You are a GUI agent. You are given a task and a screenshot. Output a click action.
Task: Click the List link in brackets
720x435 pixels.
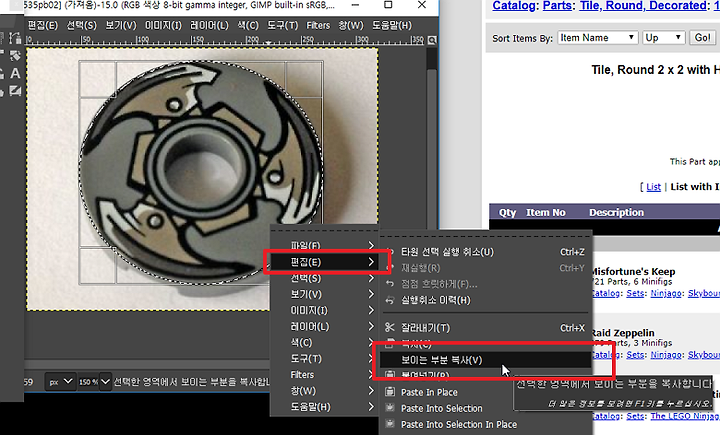[x=653, y=187]
